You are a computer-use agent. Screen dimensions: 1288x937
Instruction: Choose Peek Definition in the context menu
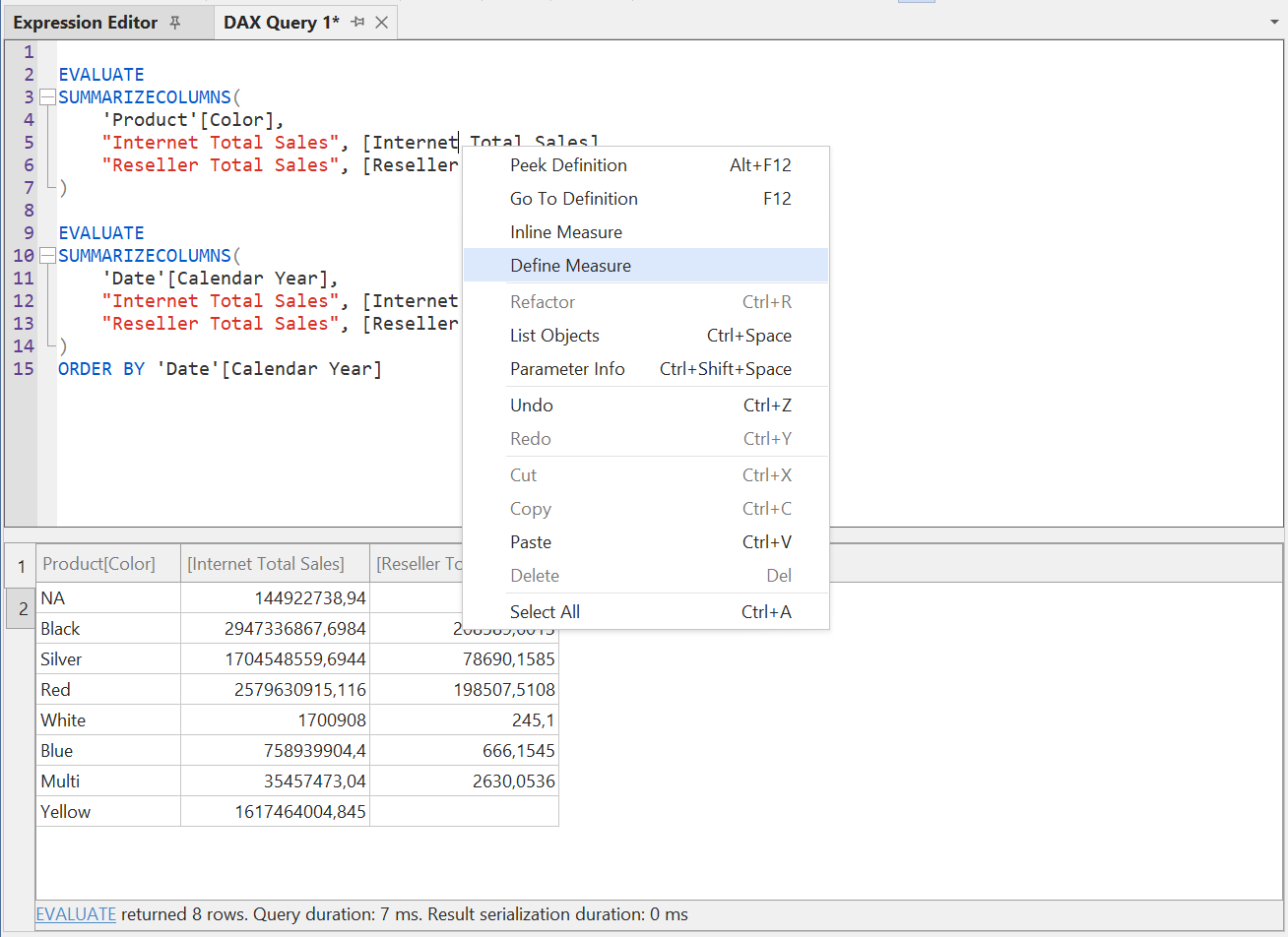click(568, 164)
